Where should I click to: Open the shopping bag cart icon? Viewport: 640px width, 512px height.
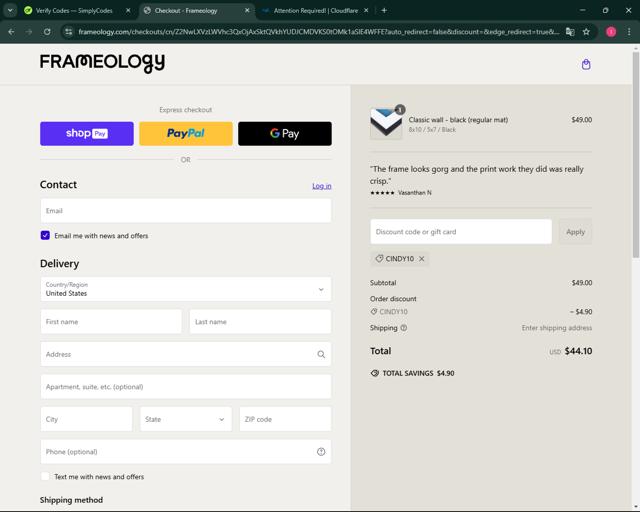[x=586, y=64]
